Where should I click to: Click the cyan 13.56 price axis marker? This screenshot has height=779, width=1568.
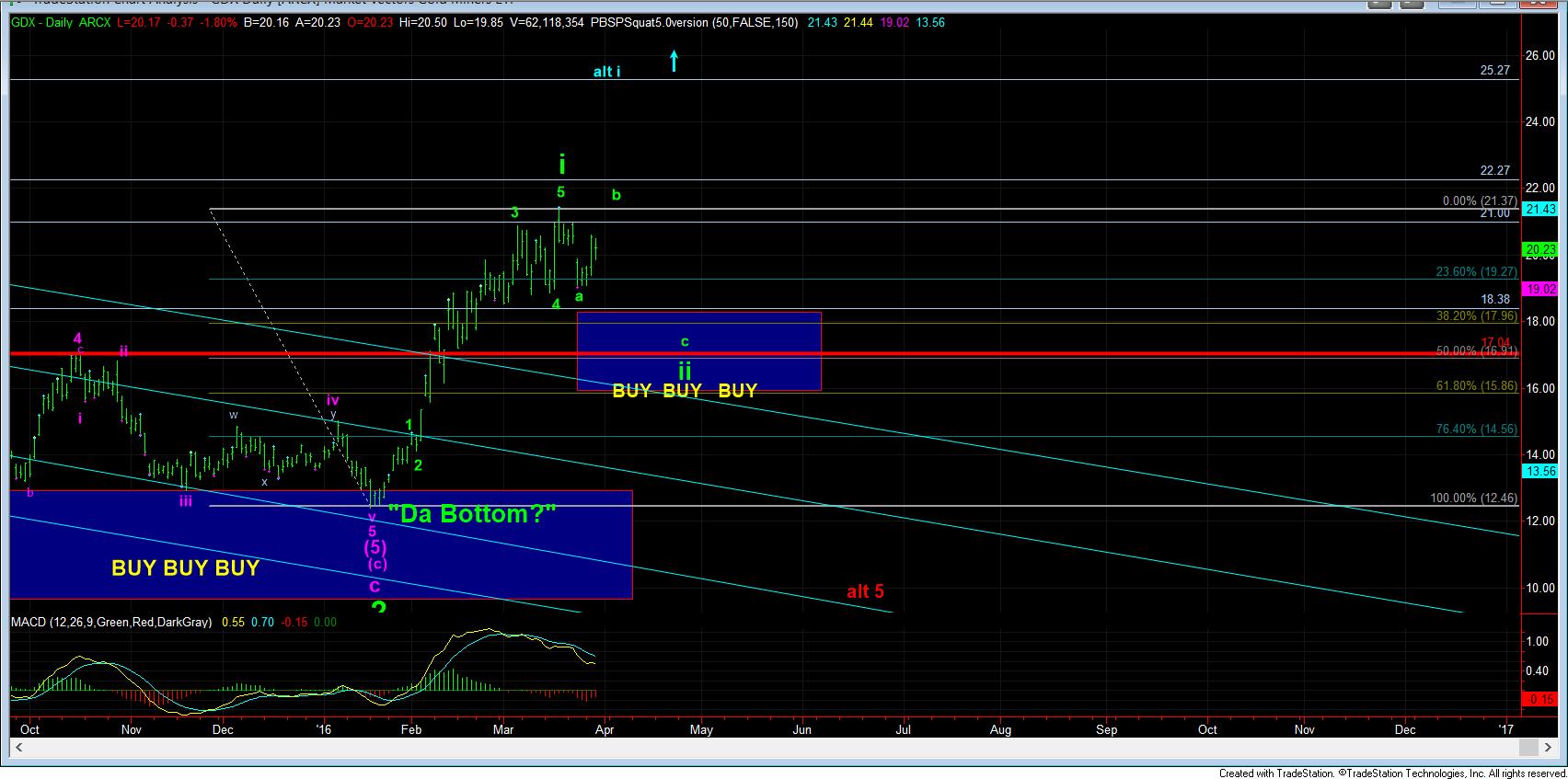[1539, 471]
